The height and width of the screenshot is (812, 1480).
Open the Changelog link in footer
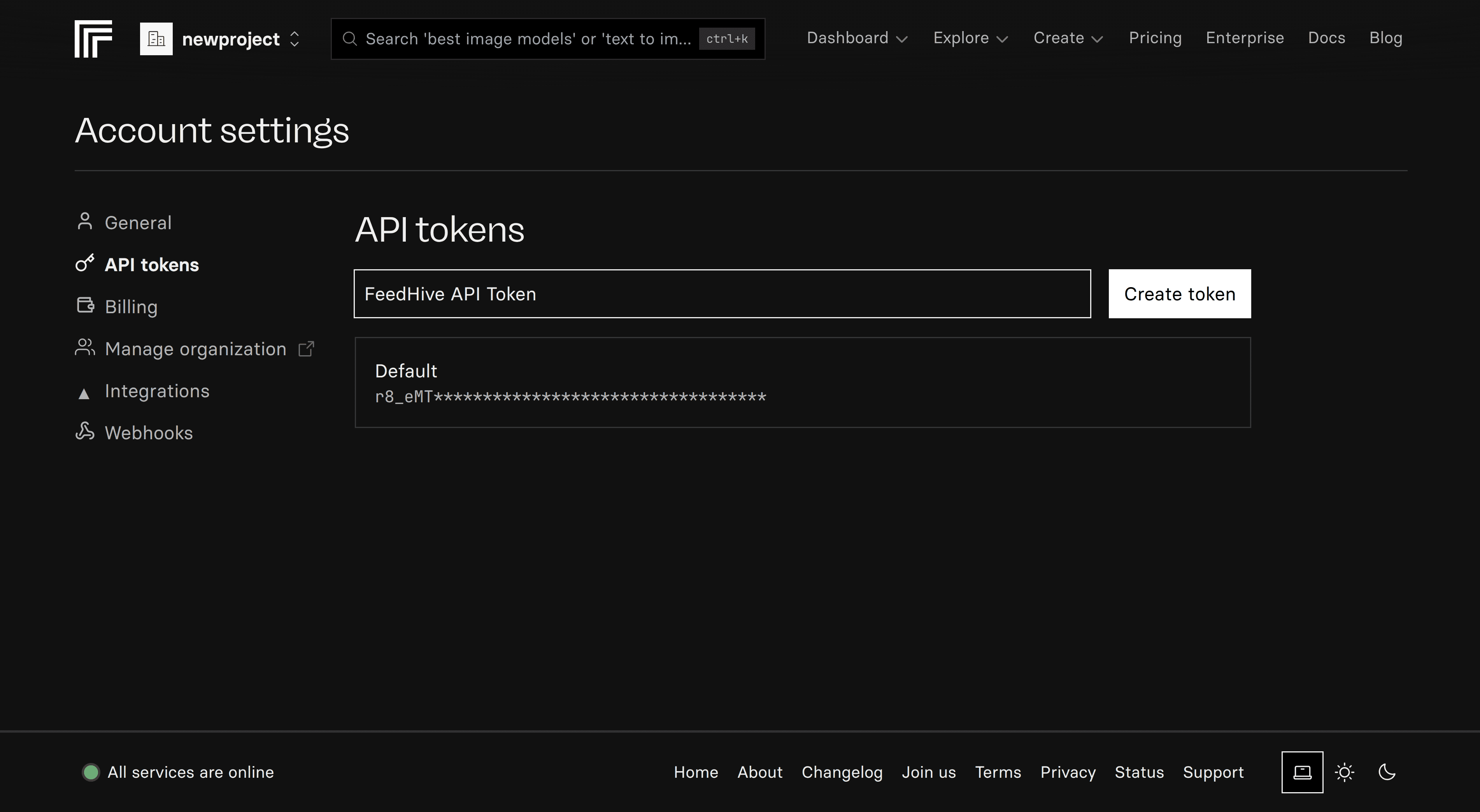[842, 772]
